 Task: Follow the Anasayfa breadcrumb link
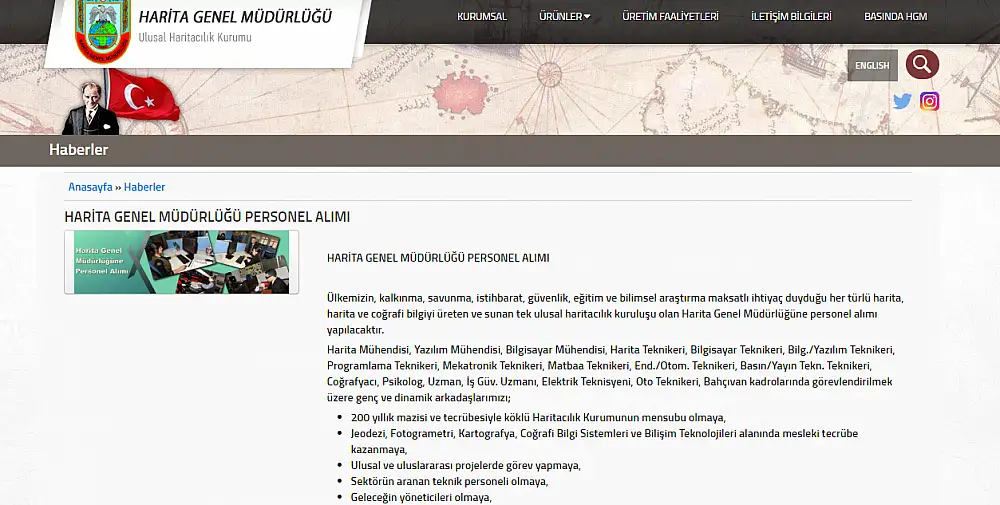coord(90,187)
